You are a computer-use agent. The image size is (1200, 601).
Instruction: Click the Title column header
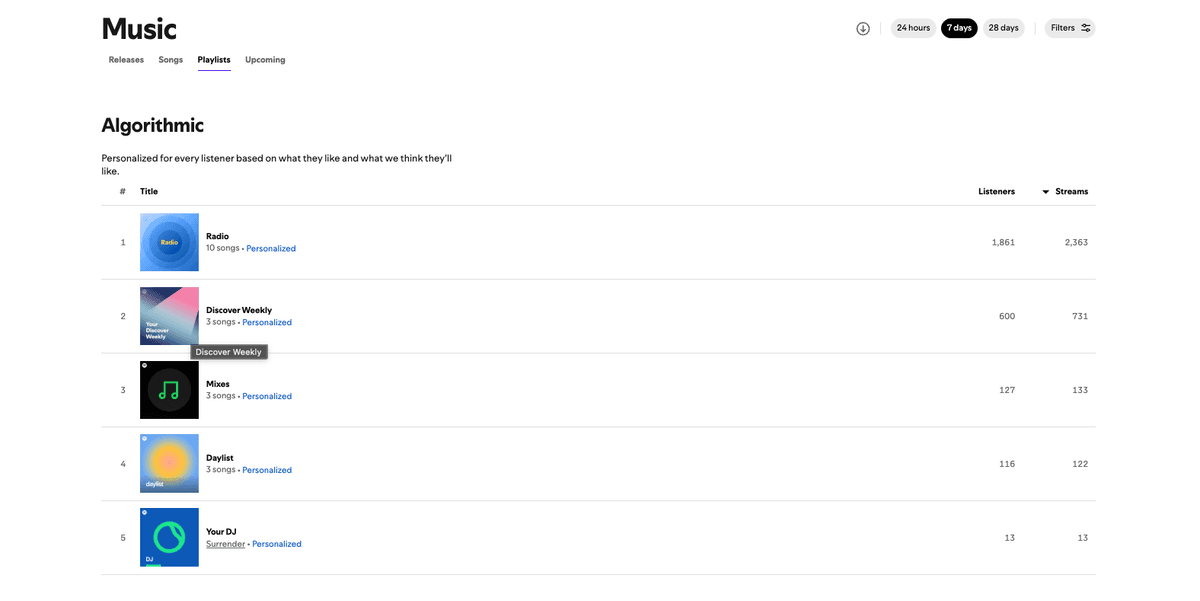coord(149,191)
